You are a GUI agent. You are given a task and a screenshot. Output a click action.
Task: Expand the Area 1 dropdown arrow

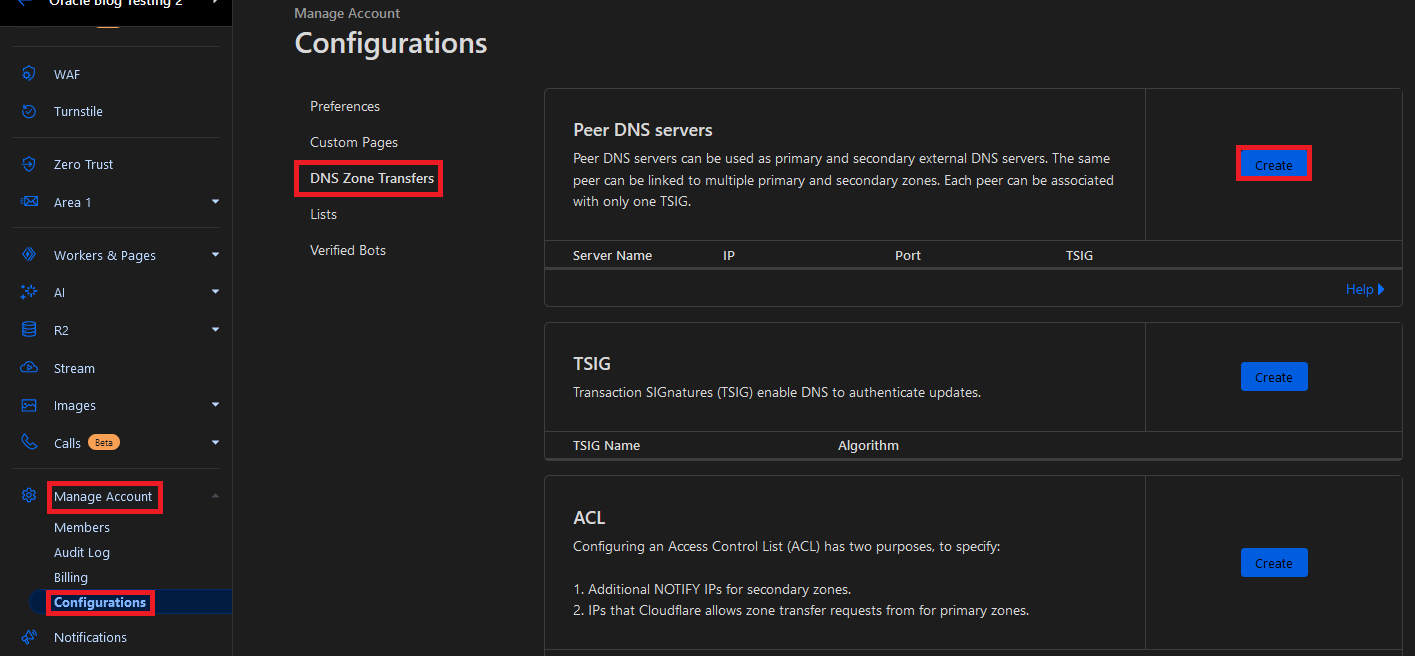coord(215,202)
